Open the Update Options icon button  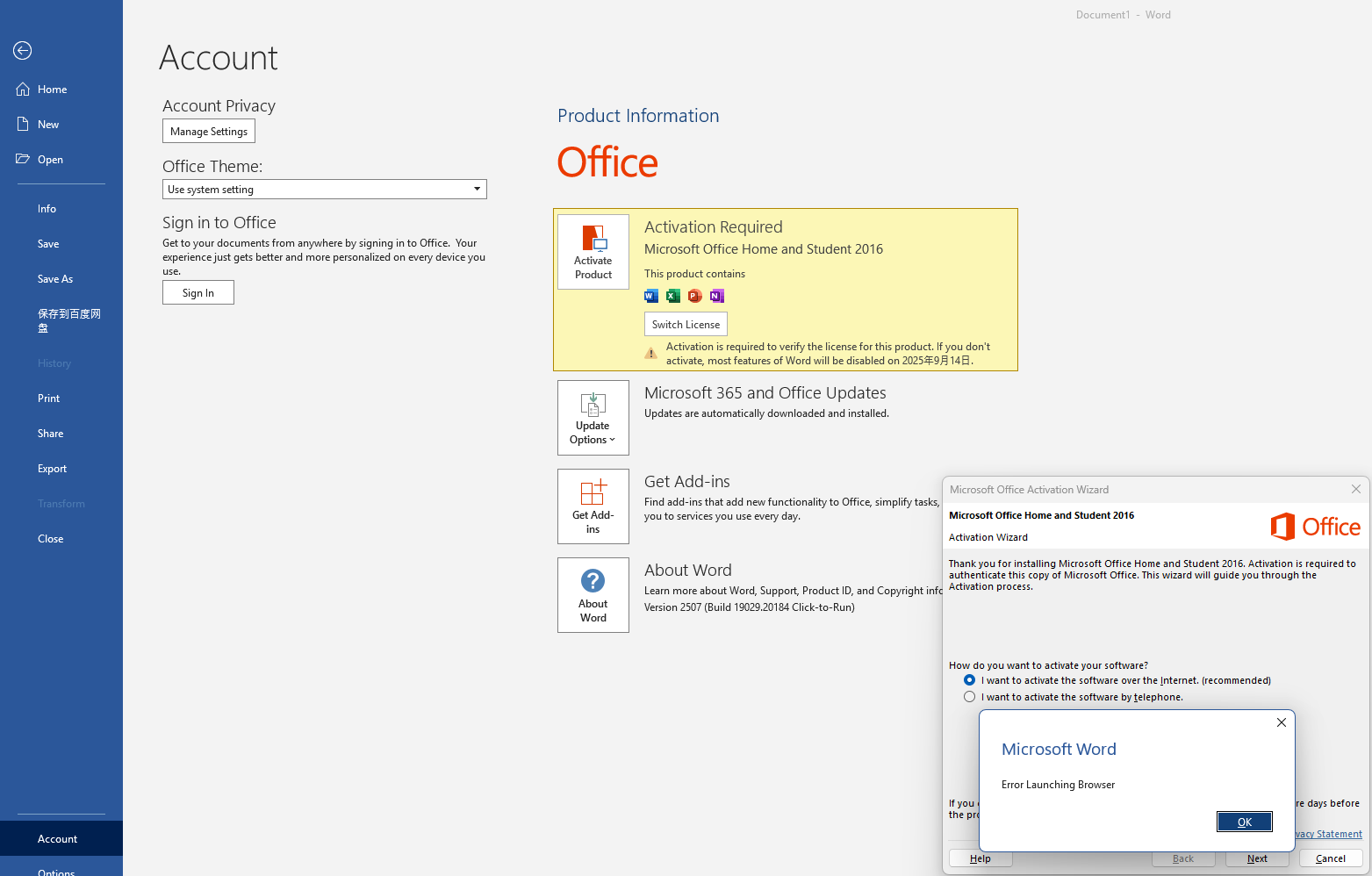coord(593,418)
